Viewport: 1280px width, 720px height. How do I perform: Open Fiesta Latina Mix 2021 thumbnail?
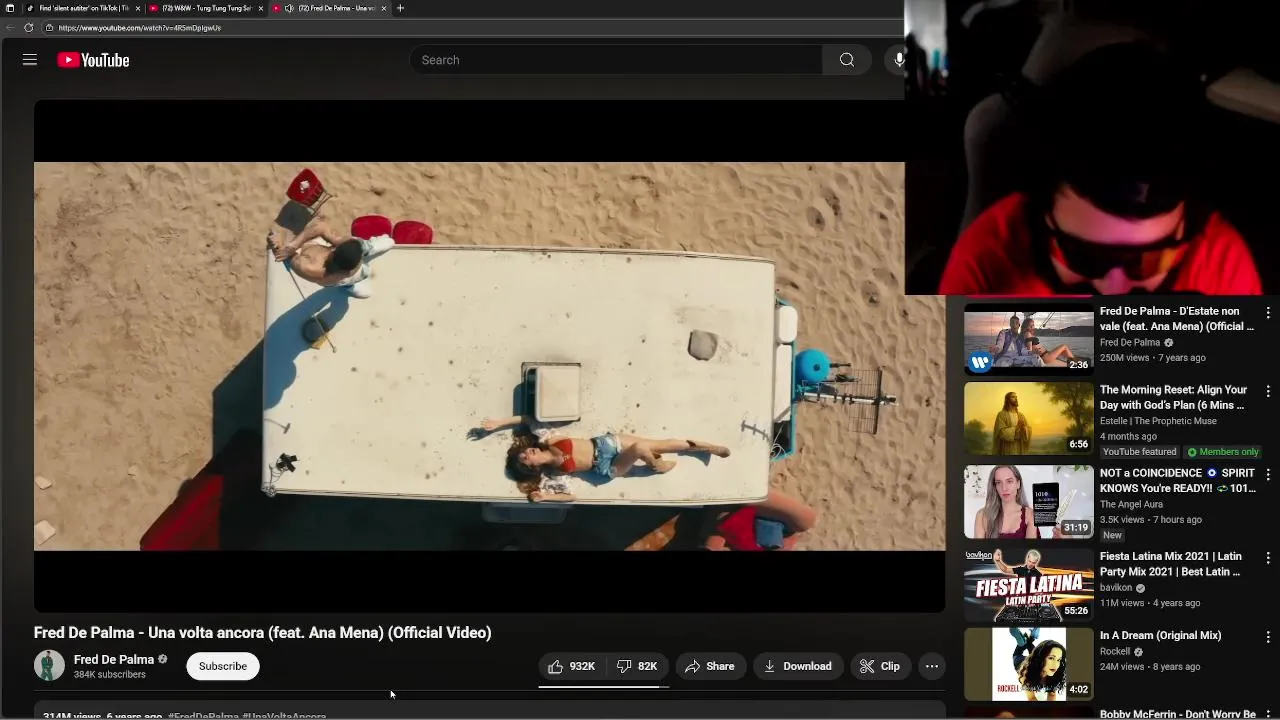pyautogui.click(x=1029, y=584)
